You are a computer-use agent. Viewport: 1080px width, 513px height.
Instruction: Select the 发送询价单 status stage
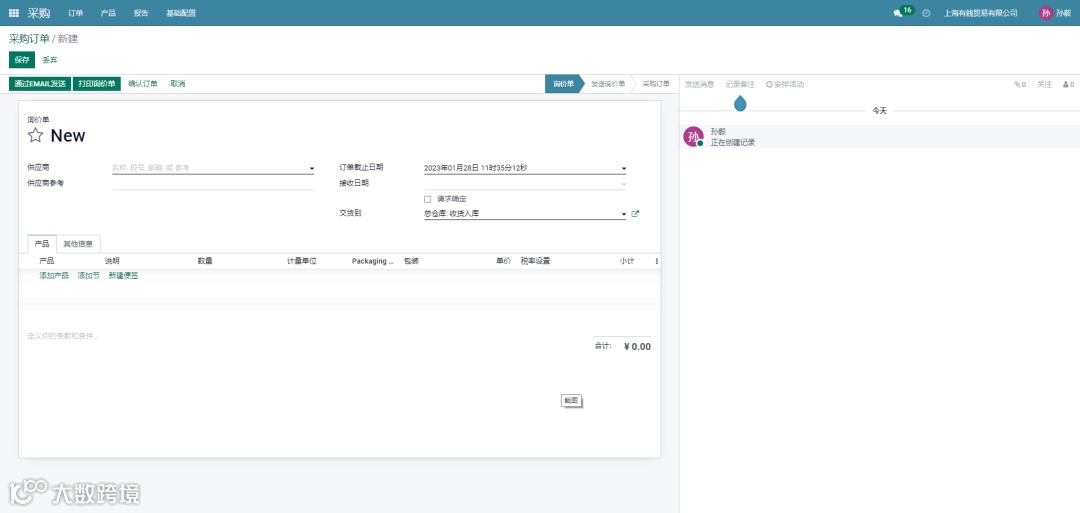(x=608, y=84)
